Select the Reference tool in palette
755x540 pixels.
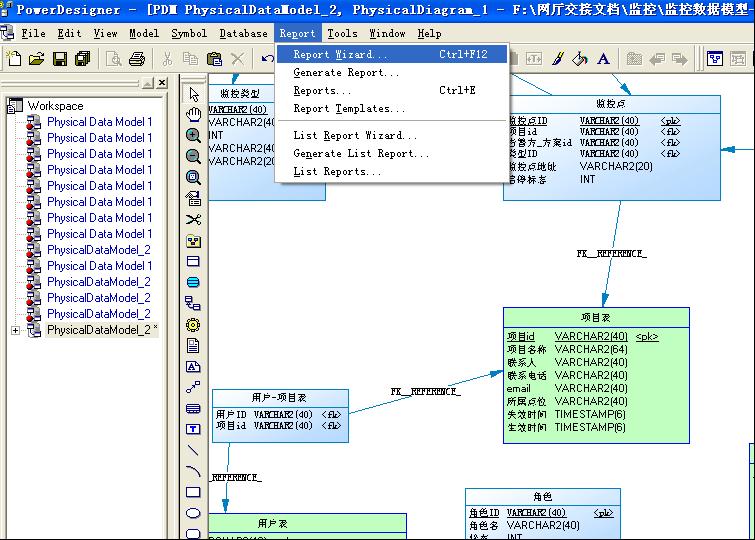click(x=194, y=303)
